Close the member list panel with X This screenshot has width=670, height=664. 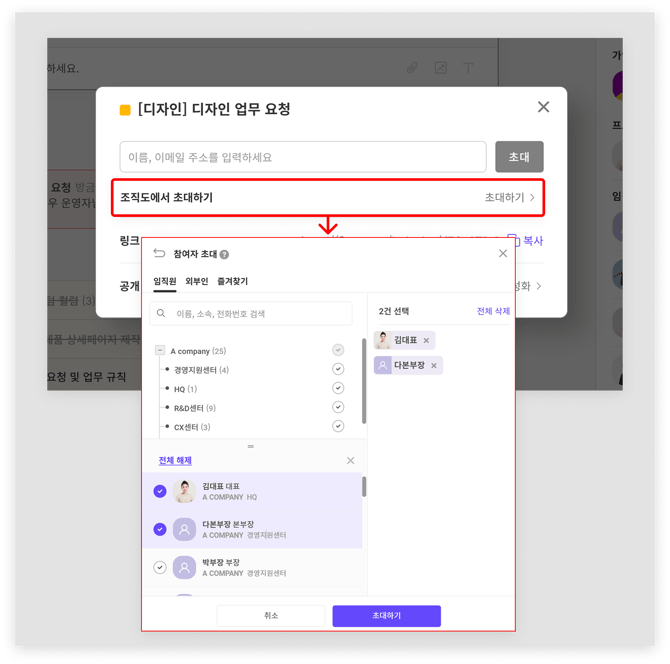[350, 461]
